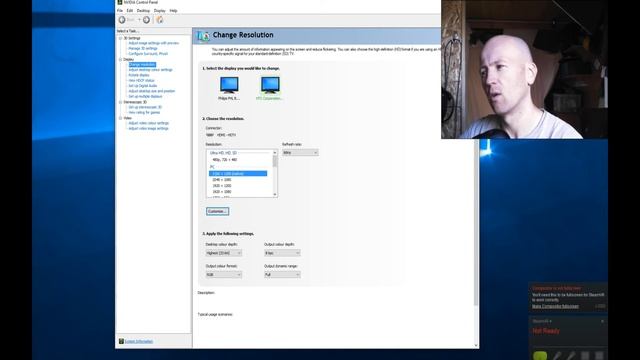640x360 pixels.
Task: Select the 480p, 720 × 480 resolution
Action: [224, 160]
